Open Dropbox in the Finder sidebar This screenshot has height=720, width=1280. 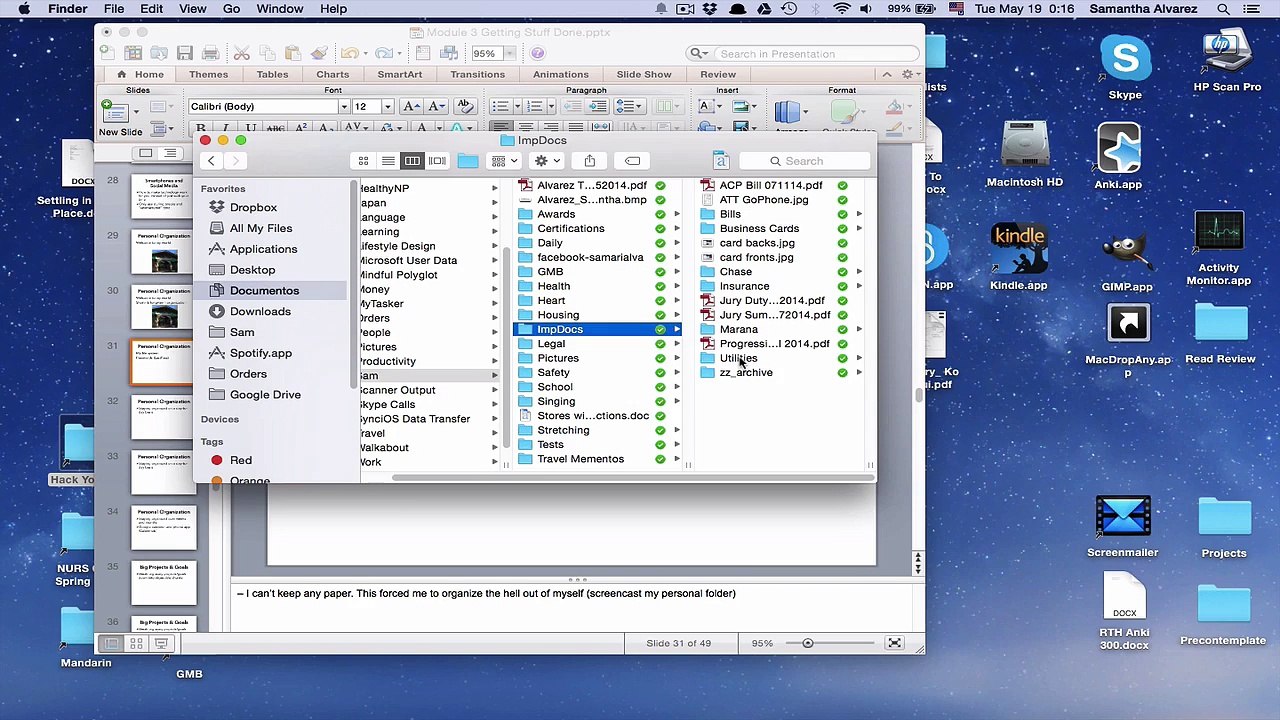tap(253, 207)
